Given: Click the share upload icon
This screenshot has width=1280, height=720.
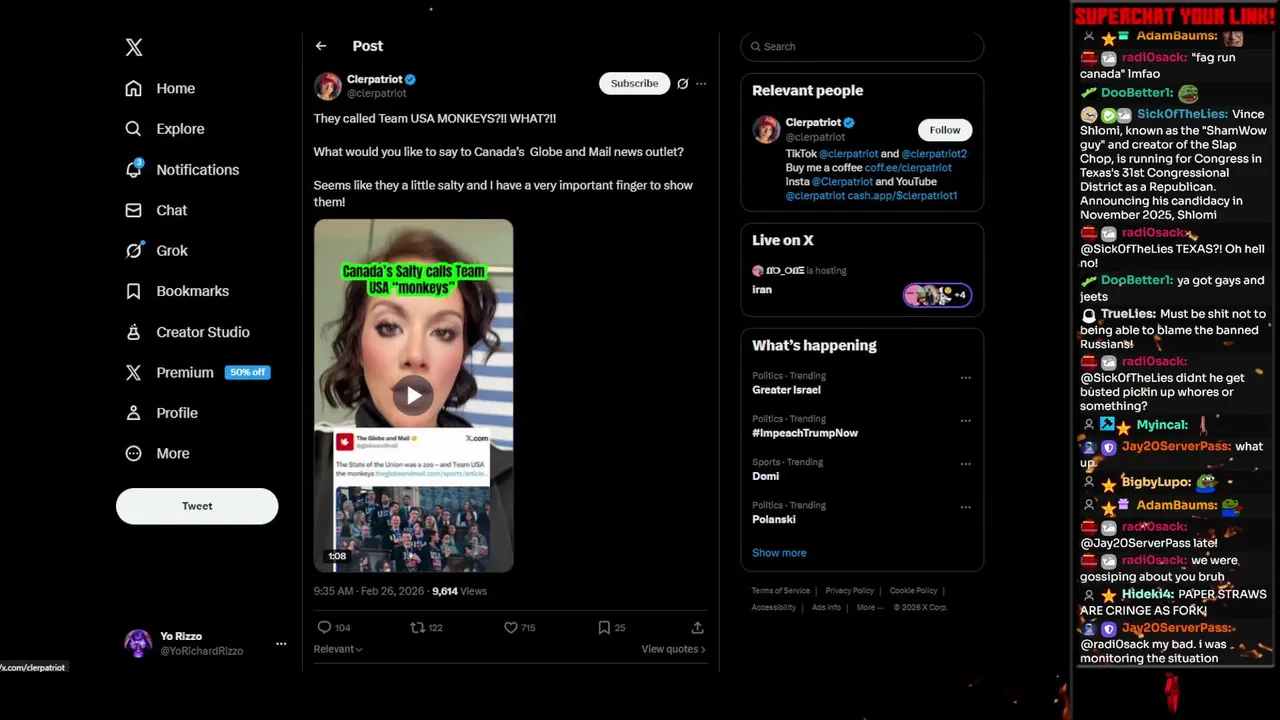Looking at the screenshot, I should click(x=697, y=627).
